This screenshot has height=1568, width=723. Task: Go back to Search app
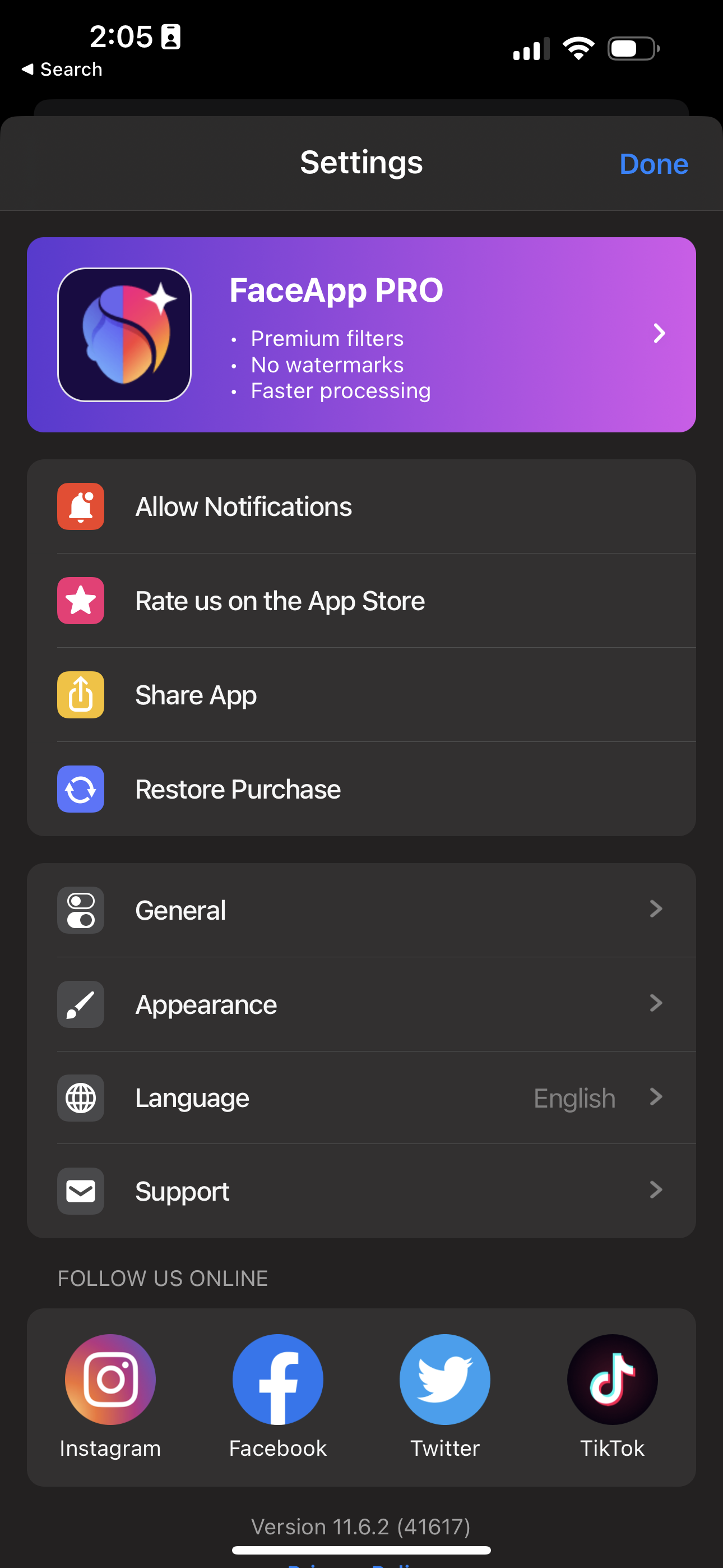[62, 70]
